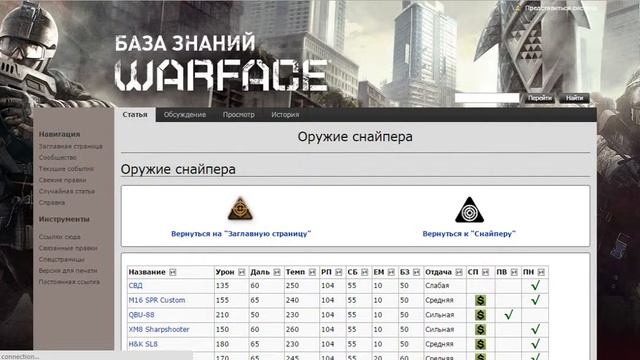Image resolution: width=640 pixels, height=360 pixels.
Task: Sort table by Темп column
Action: 312,272
